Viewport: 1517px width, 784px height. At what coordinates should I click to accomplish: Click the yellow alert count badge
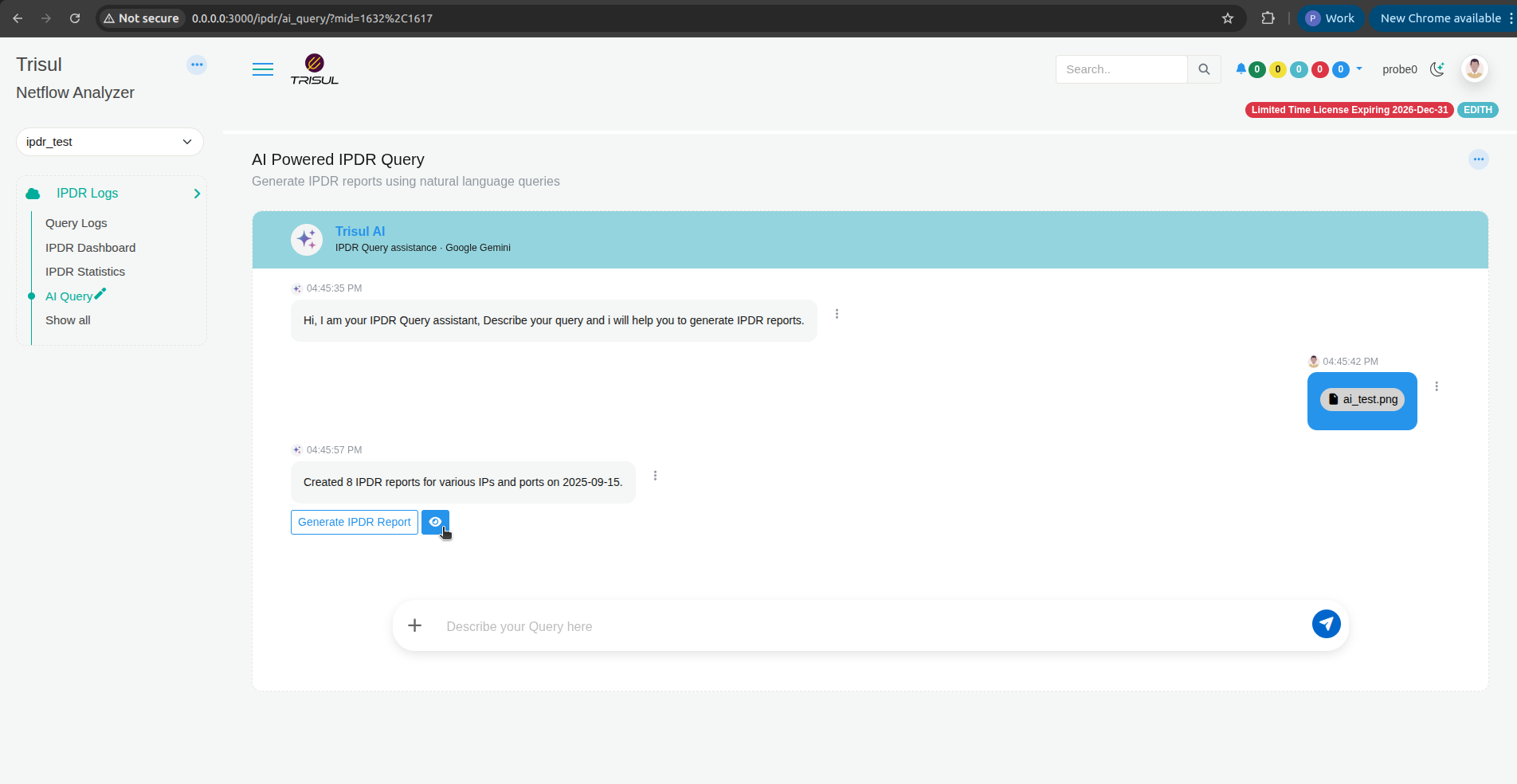pyautogui.click(x=1278, y=69)
